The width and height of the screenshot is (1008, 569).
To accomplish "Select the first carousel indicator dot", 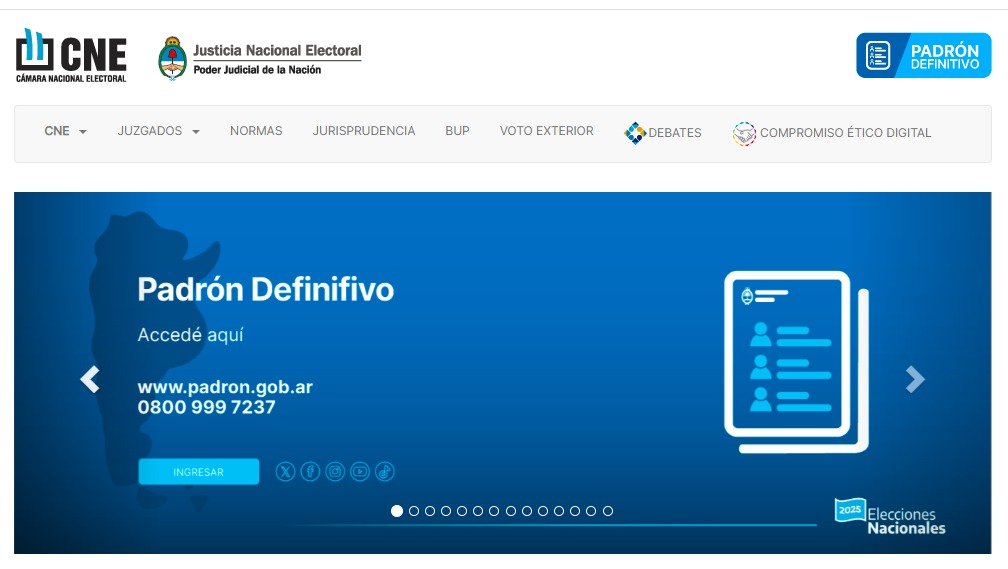I will click(397, 511).
